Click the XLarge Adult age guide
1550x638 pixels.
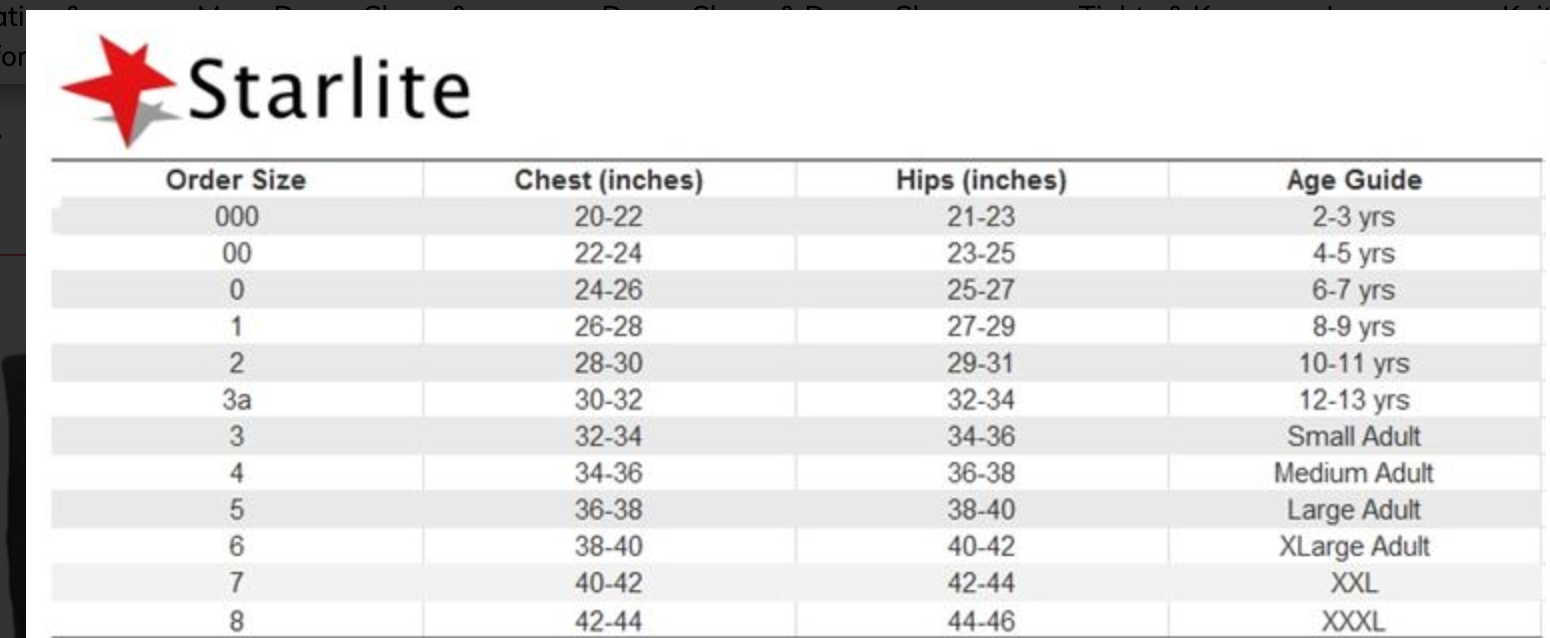[x=1354, y=546]
